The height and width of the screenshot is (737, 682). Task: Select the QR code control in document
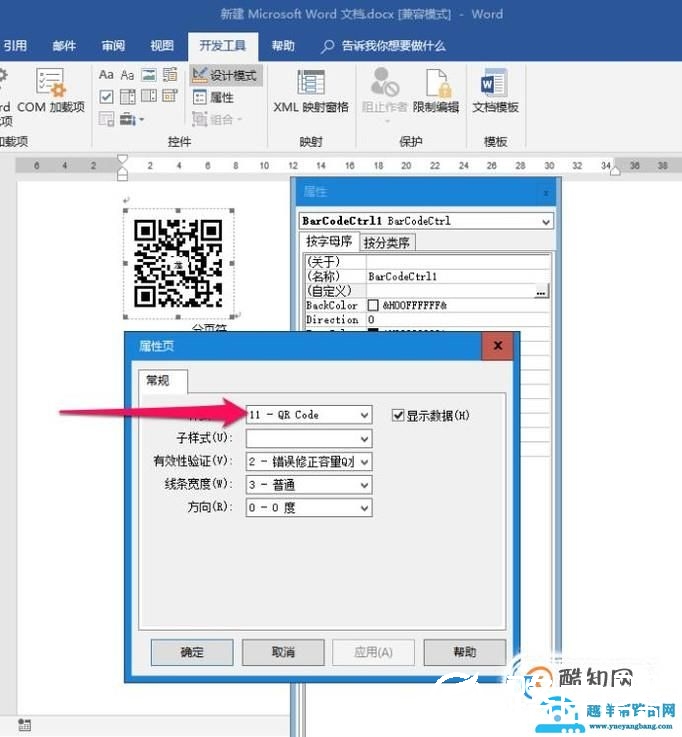click(x=178, y=263)
